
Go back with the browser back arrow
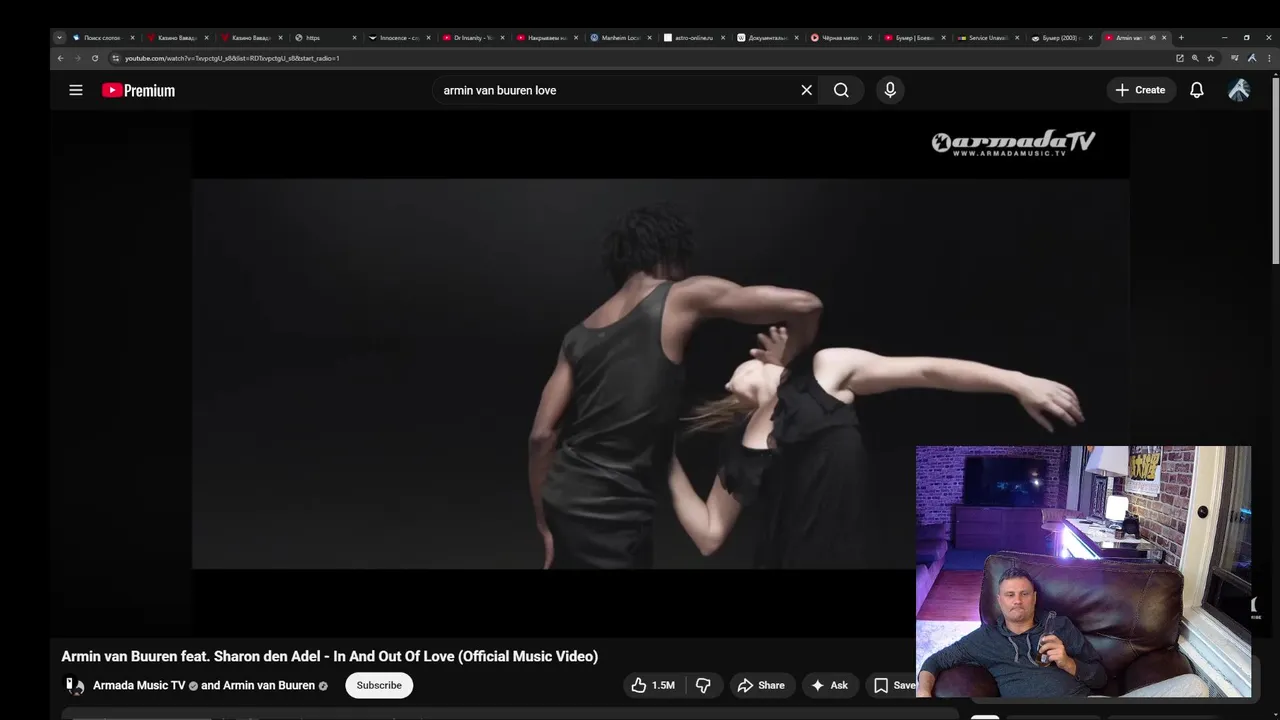coord(60,58)
